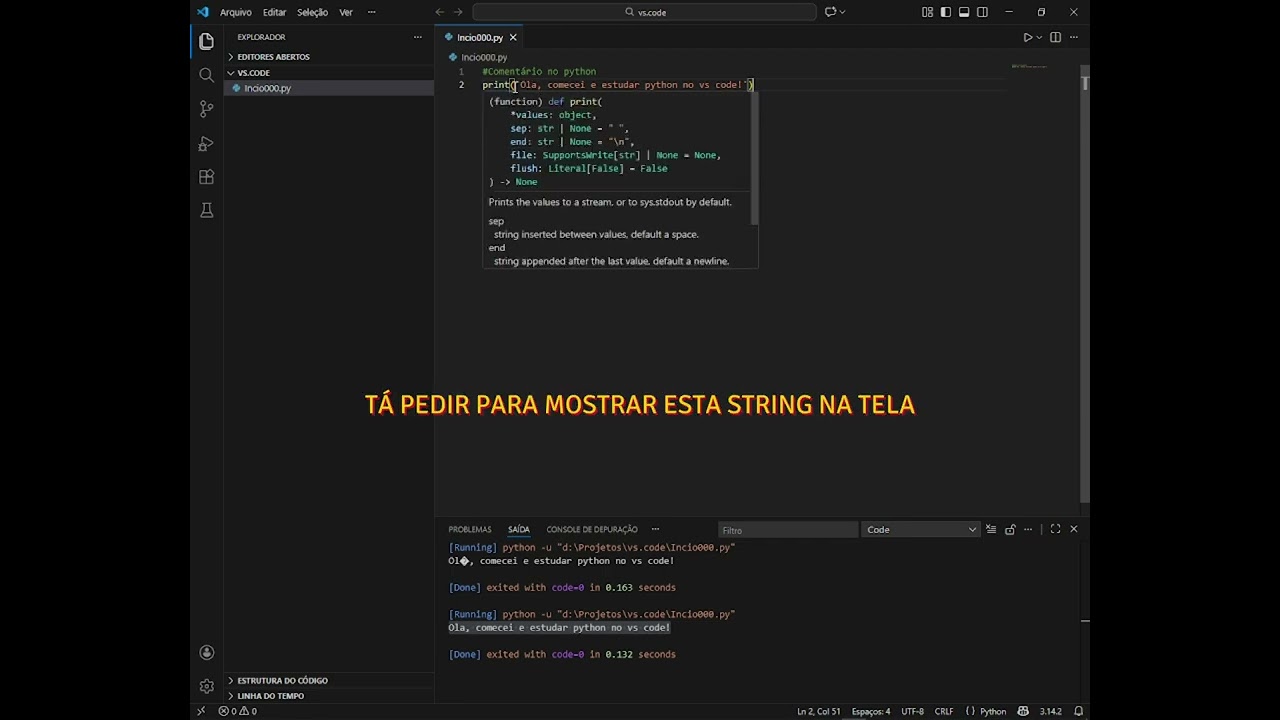The width and height of the screenshot is (1280, 720).
Task: Toggle the secondary side bar visibility
Action: (x=982, y=12)
